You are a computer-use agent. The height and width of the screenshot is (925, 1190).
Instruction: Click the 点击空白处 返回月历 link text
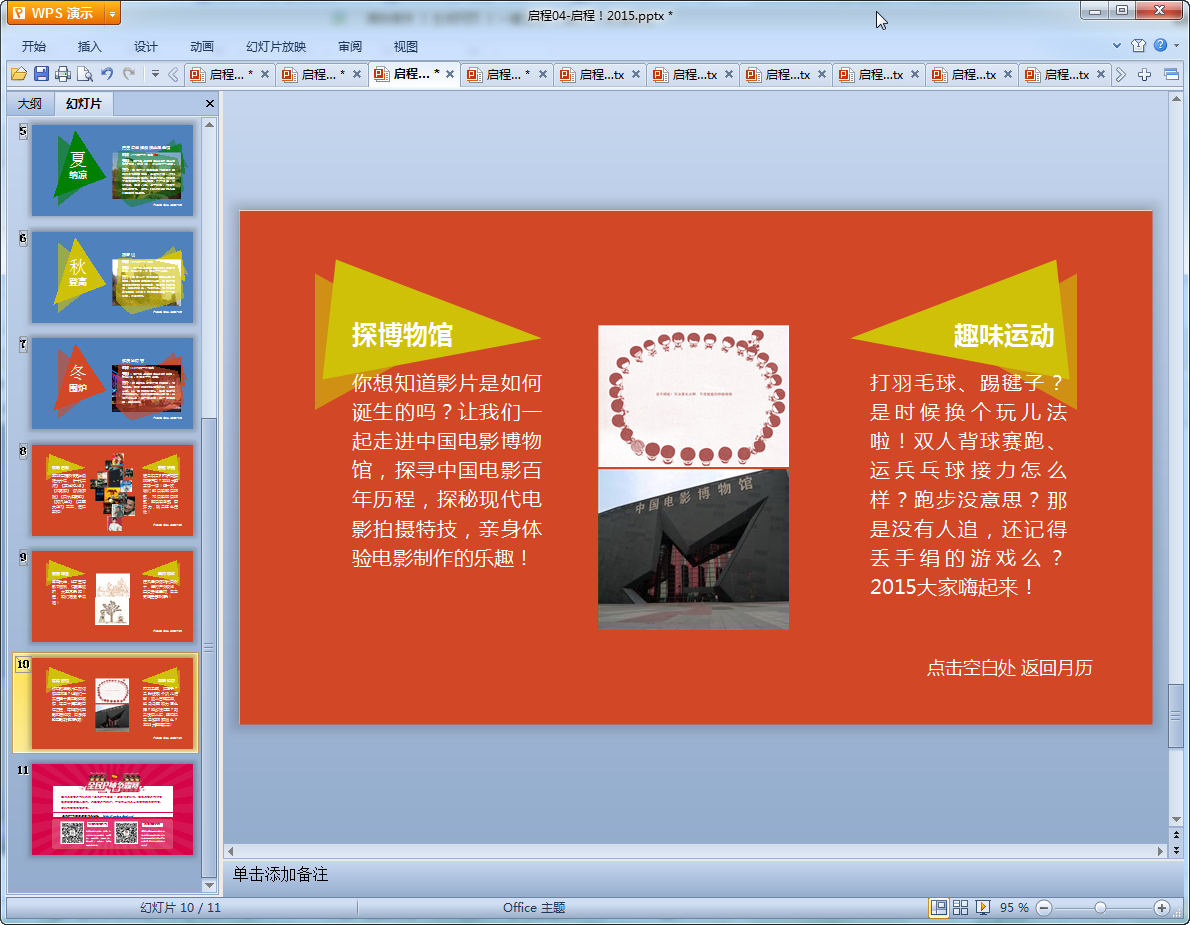tap(1009, 668)
